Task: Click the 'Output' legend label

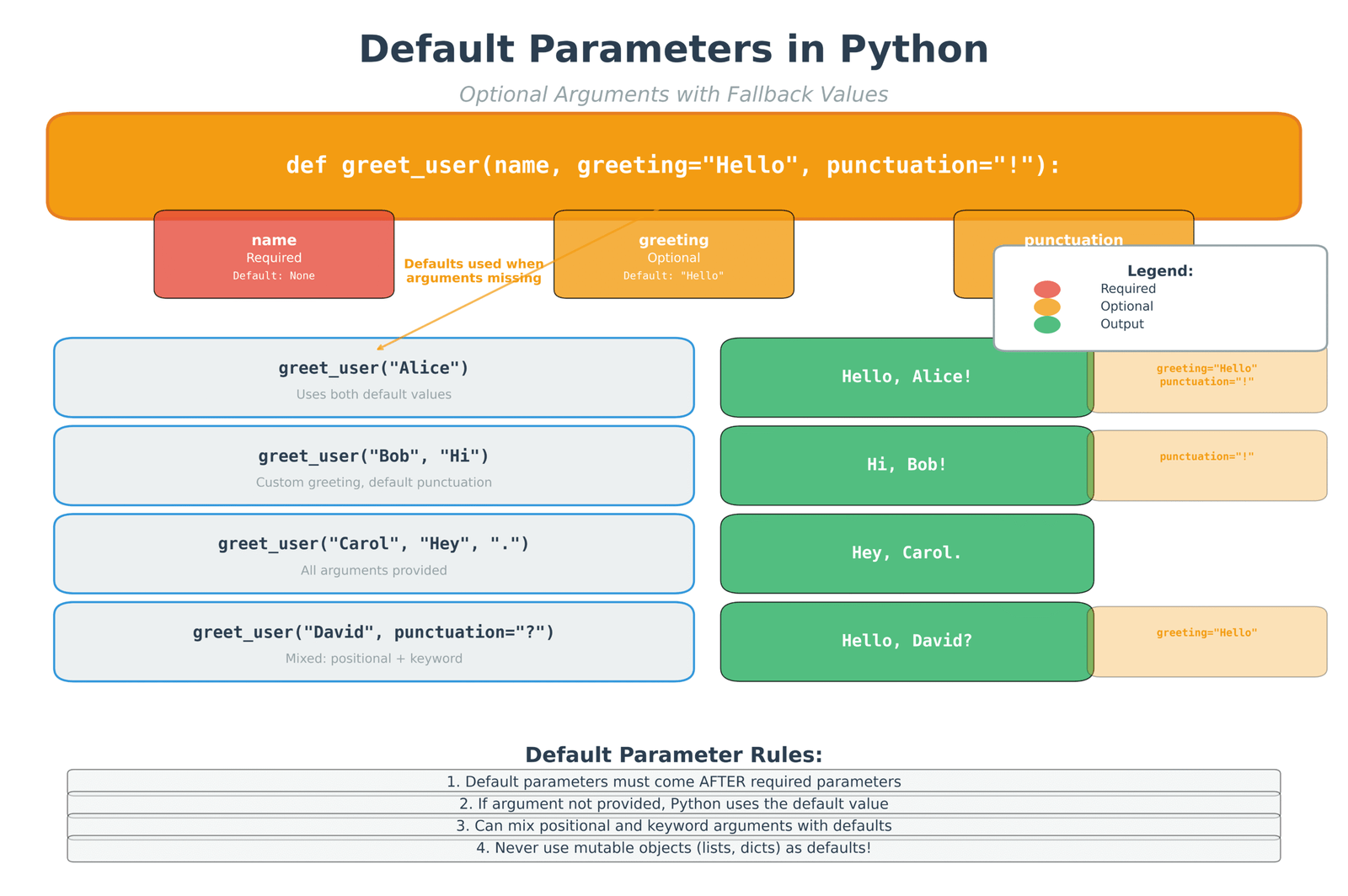Action: [1122, 324]
